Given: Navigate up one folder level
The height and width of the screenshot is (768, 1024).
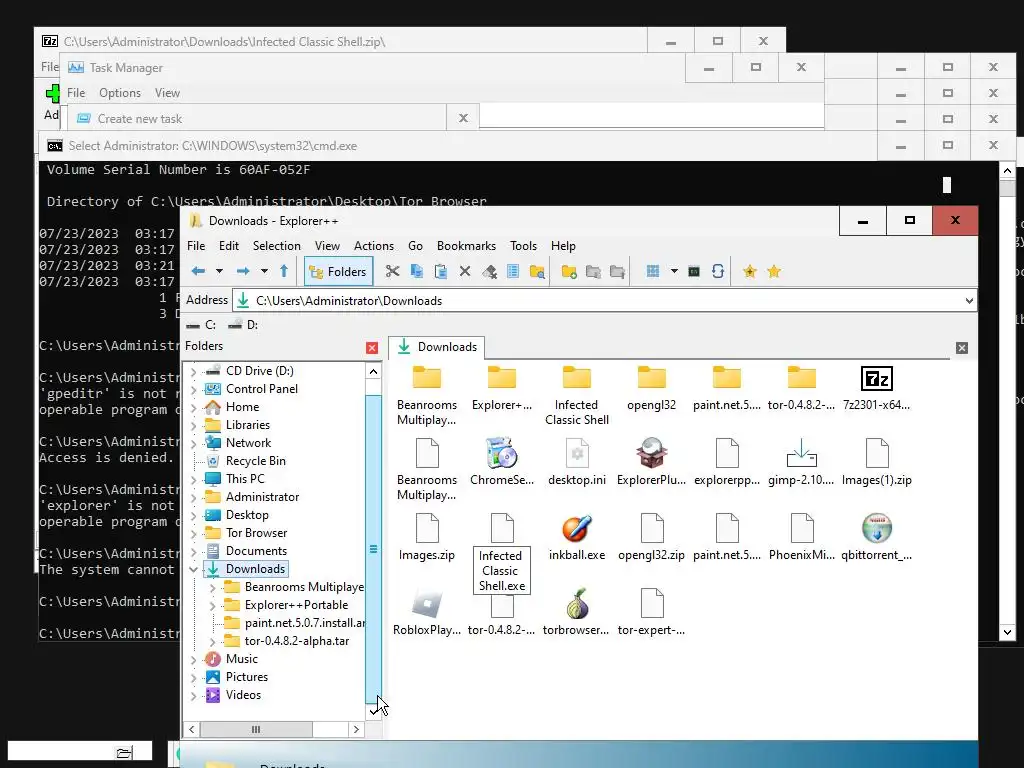Looking at the screenshot, I should click(284, 271).
